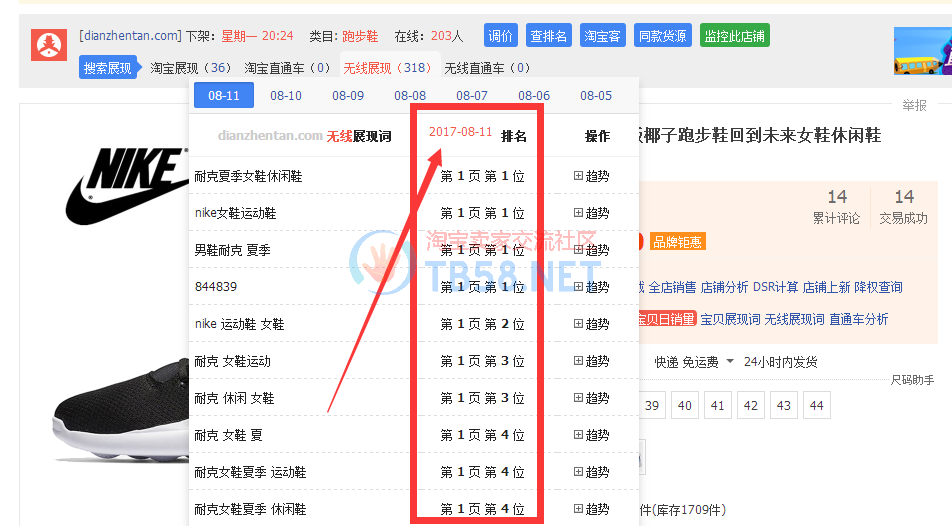Select shoe size 44
Image resolution: width=952 pixels, height=526 pixels.
click(817, 405)
